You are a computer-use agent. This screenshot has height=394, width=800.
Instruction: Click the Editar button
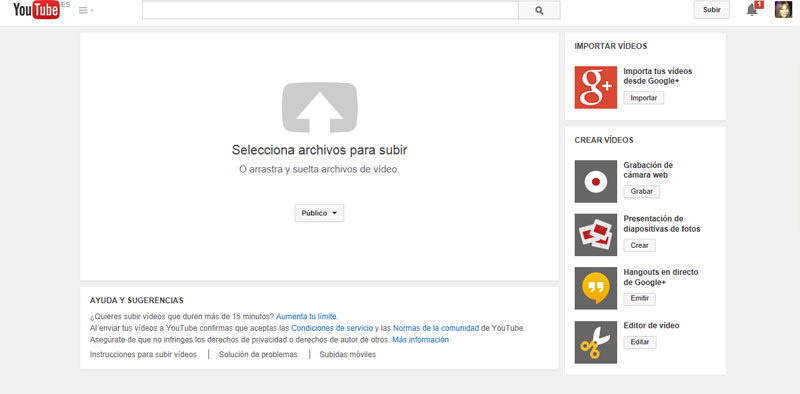point(639,342)
